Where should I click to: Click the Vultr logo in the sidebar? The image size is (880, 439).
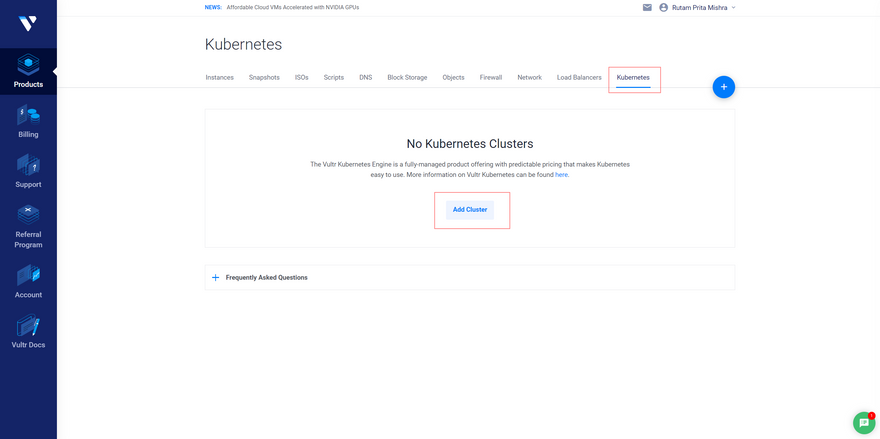coord(28,24)
